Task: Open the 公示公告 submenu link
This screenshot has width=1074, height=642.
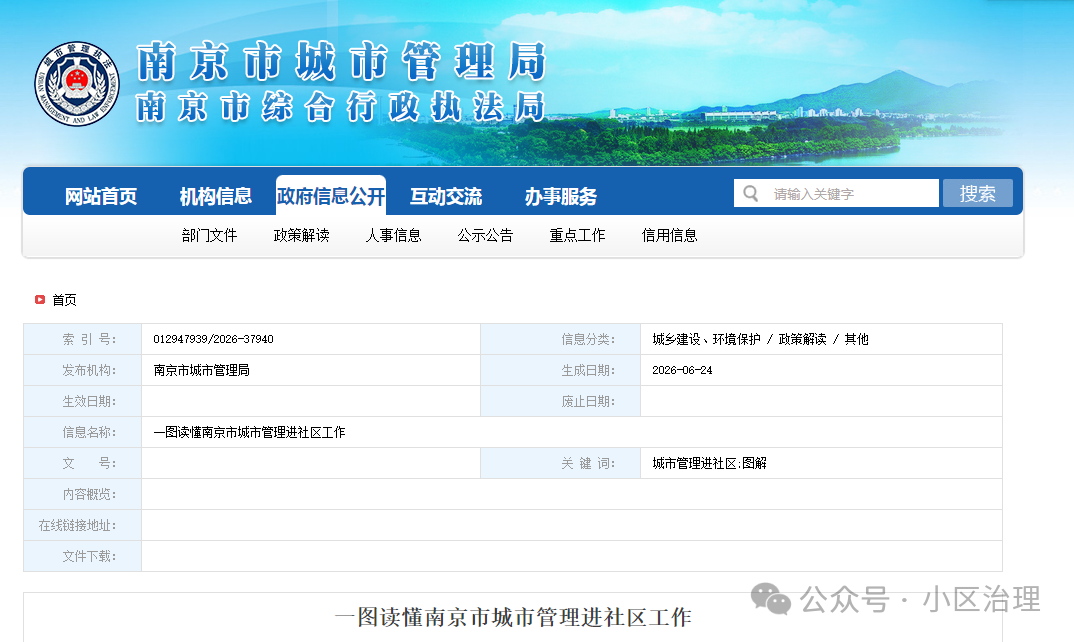Action: pyautogui.click(x=485, y=235)
